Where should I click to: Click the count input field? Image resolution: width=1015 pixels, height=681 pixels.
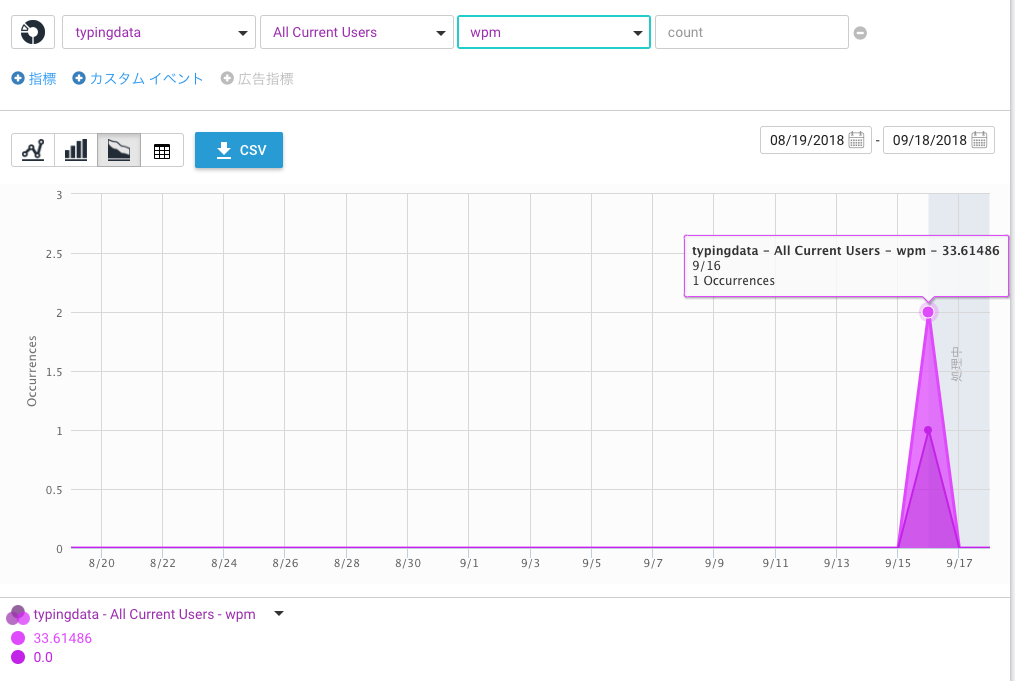point(752,32)
